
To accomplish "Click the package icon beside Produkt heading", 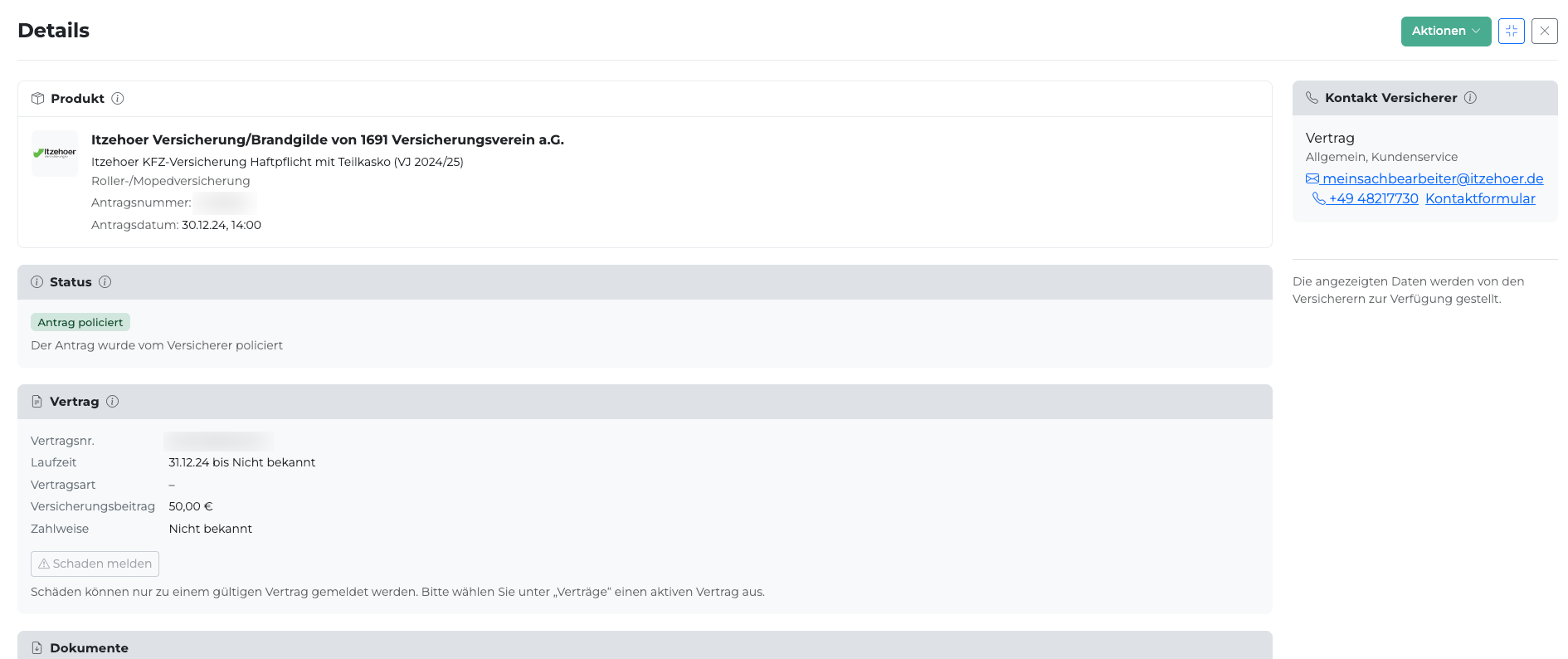I will point(37,99).
